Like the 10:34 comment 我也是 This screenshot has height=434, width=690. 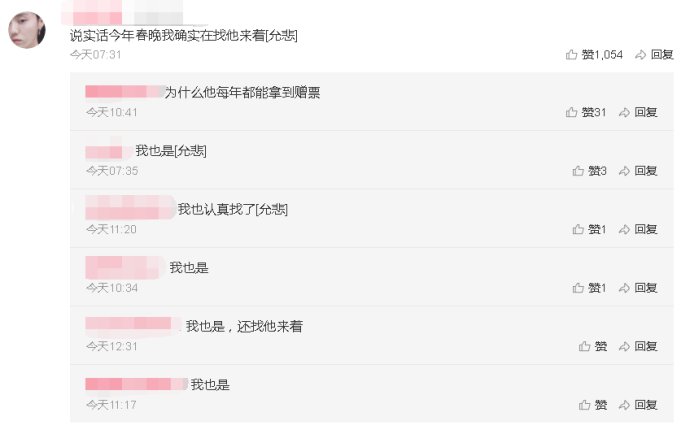(x=589, y=288)
